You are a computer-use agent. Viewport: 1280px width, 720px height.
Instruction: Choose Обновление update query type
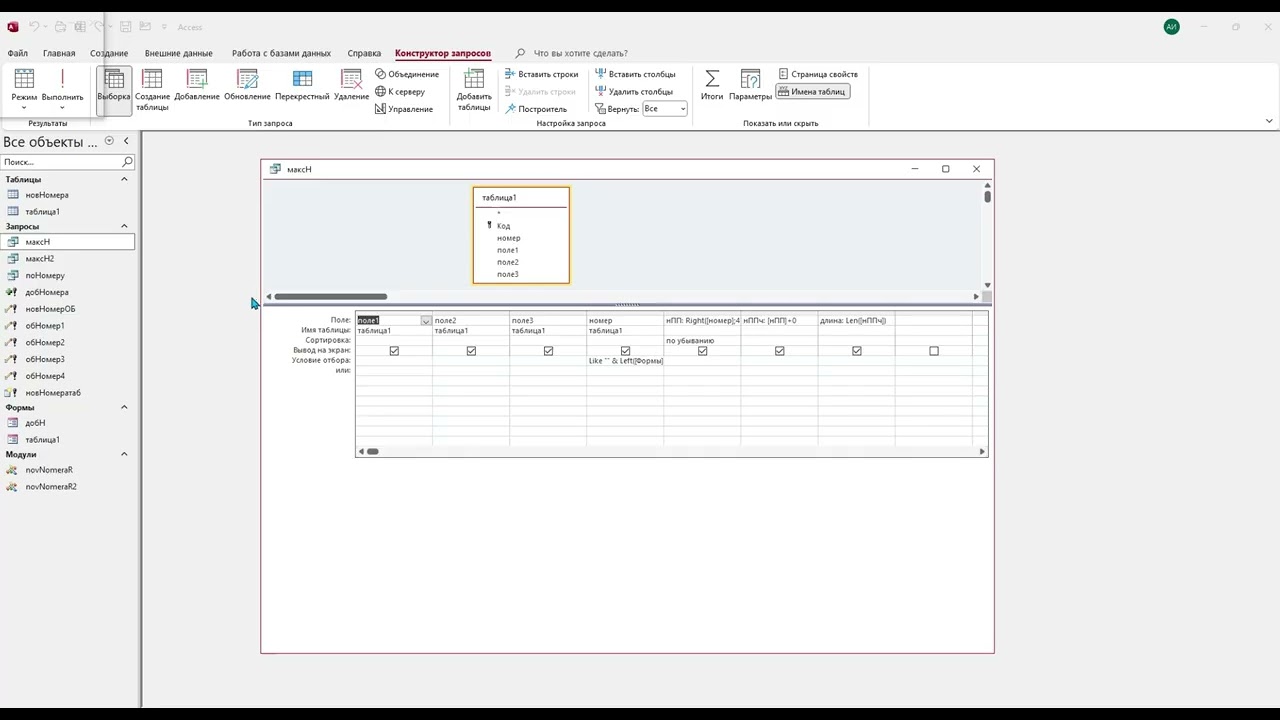coord(247,86)
